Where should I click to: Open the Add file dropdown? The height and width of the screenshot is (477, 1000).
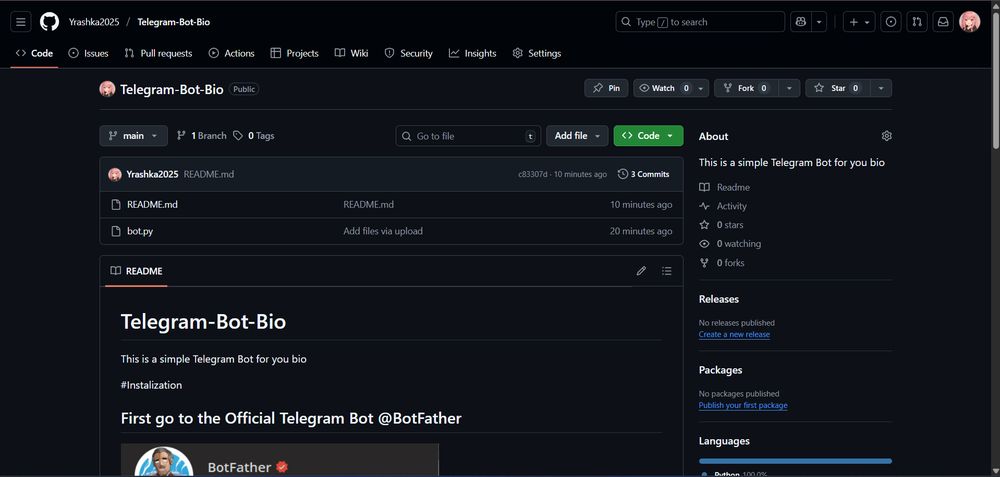pyautogui.click(x=577, y=136)
